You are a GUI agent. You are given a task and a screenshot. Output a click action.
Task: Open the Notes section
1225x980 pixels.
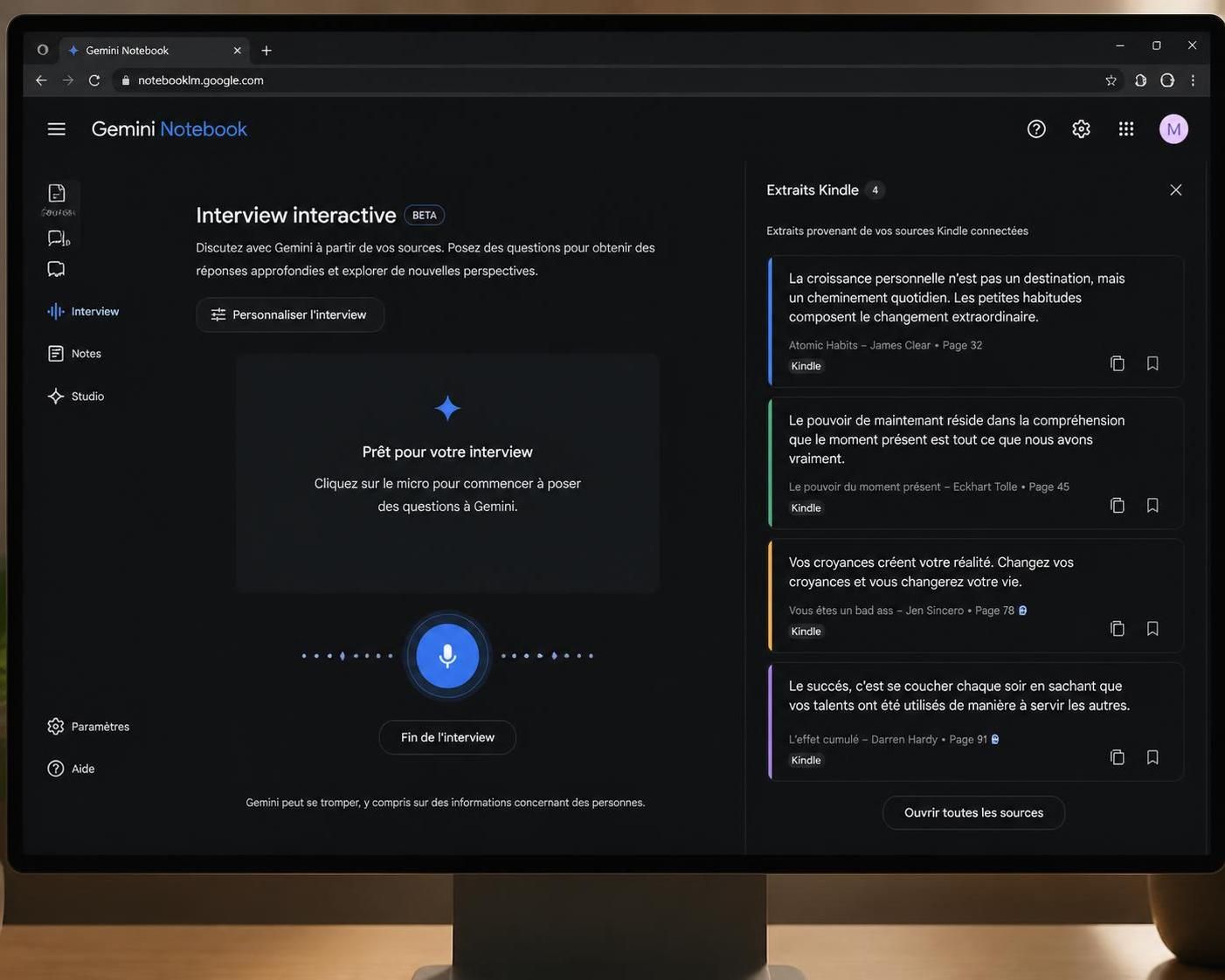74,354
